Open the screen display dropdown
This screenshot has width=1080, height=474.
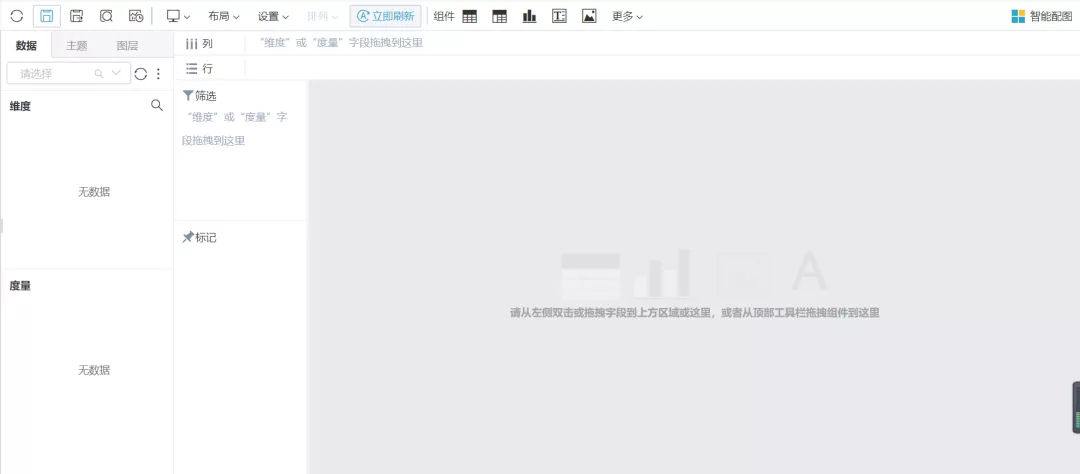[x=178, y=16]
